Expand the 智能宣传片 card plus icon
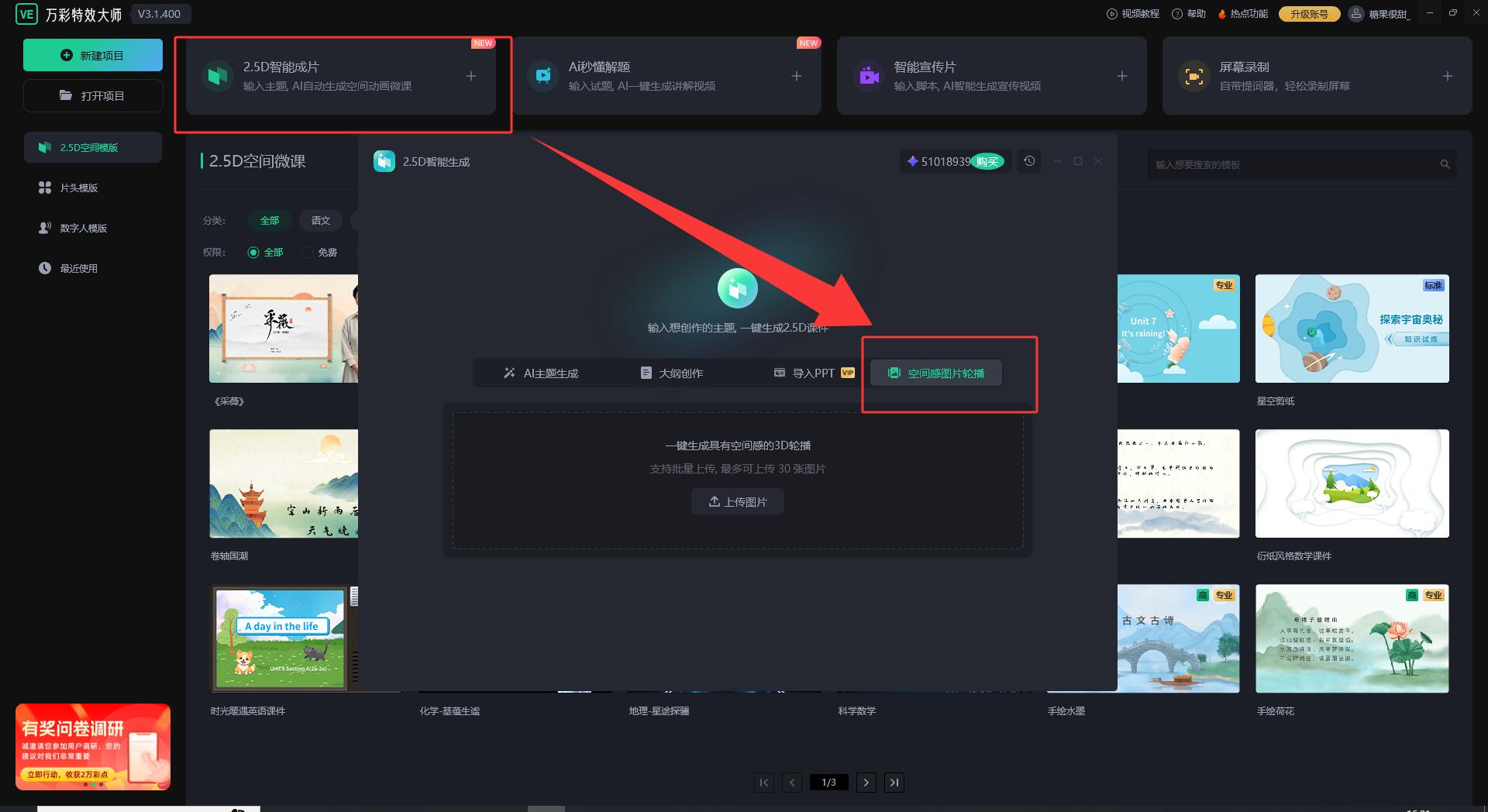The width and height of the screenshot is (1488, 812). pos(1121,76)
